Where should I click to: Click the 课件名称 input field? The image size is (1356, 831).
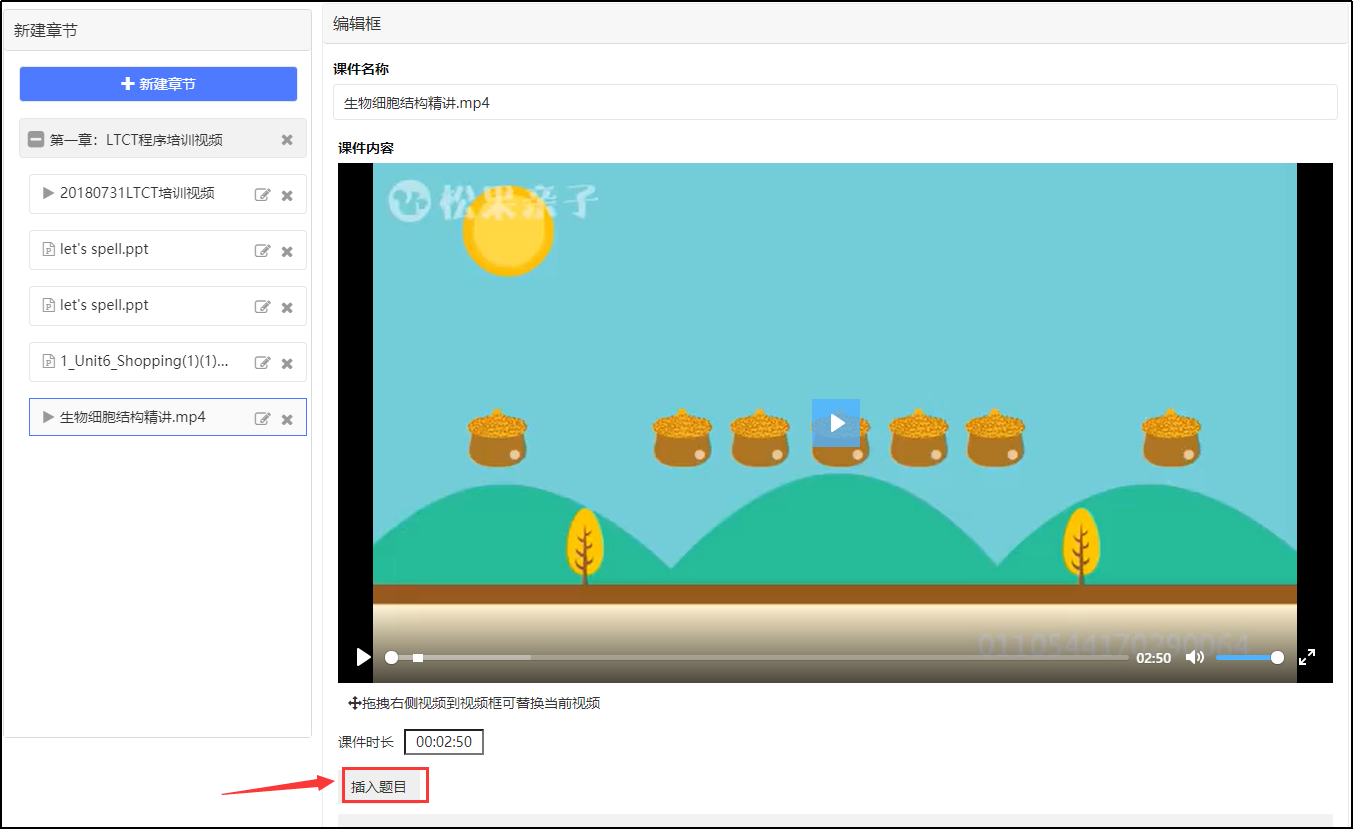(x=835, y=102)
